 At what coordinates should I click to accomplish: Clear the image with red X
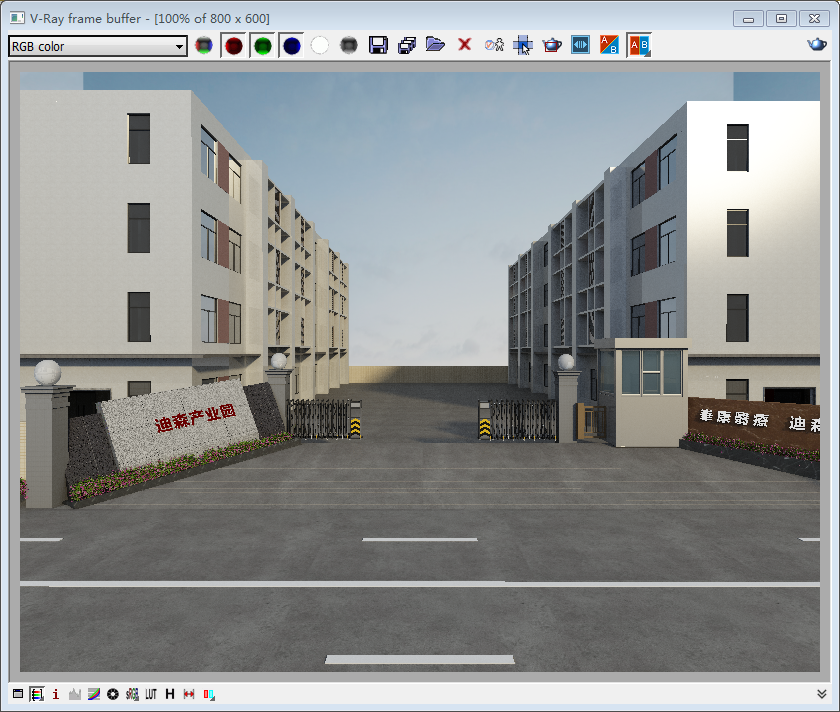(x=464, y=45)
